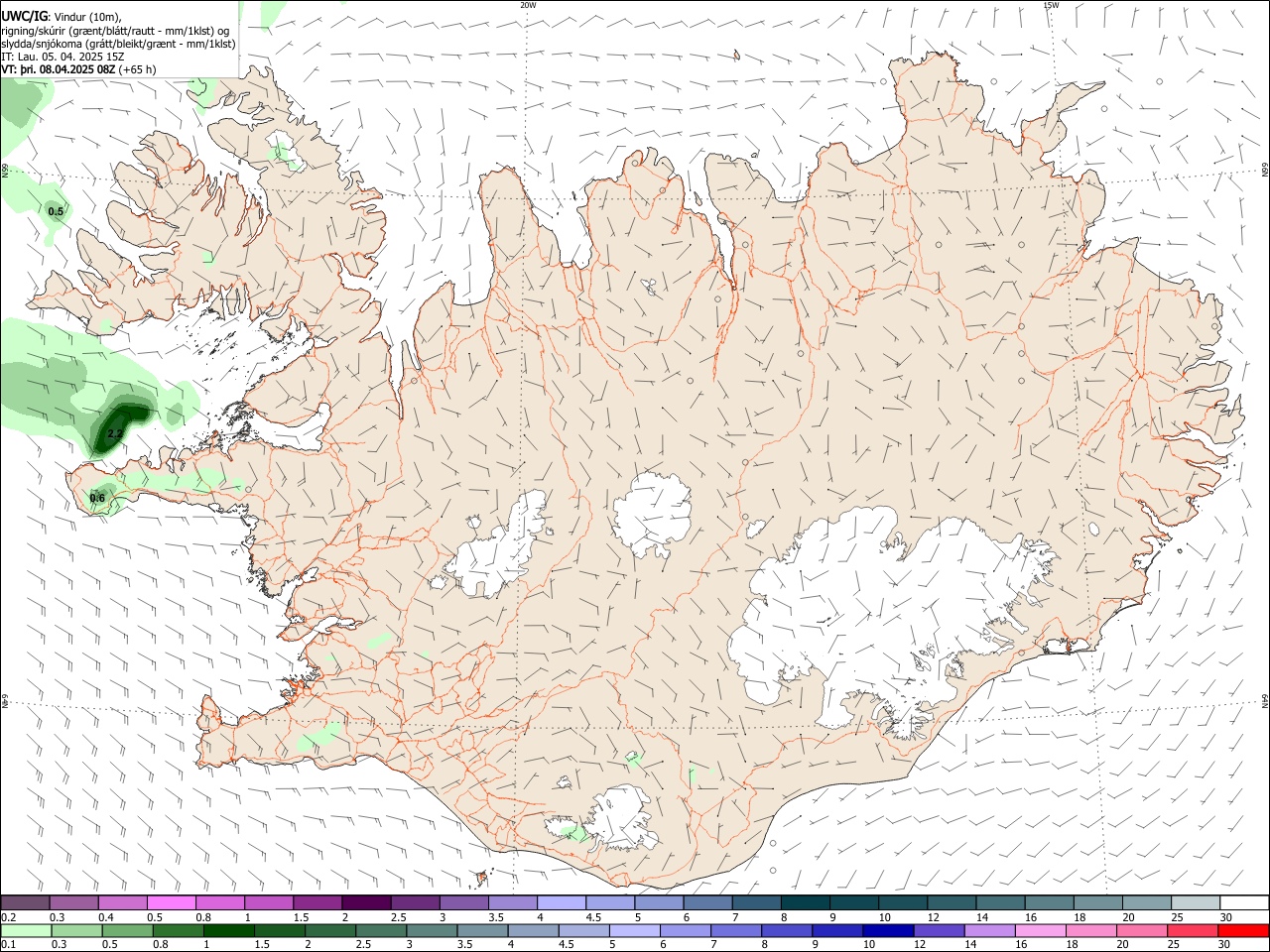
Task: Pick the palest green 0.1 swatch, lower legend
Action: click(x=27, y=930)
